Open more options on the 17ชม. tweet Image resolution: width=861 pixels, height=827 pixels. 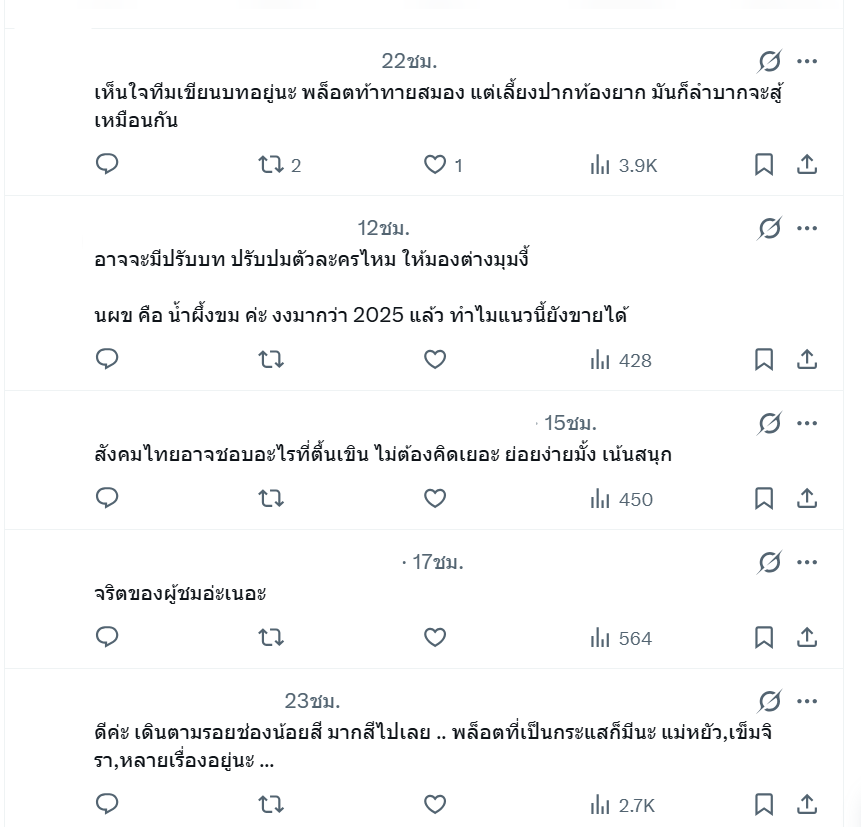pyautogui.click(x=807, y=562)
